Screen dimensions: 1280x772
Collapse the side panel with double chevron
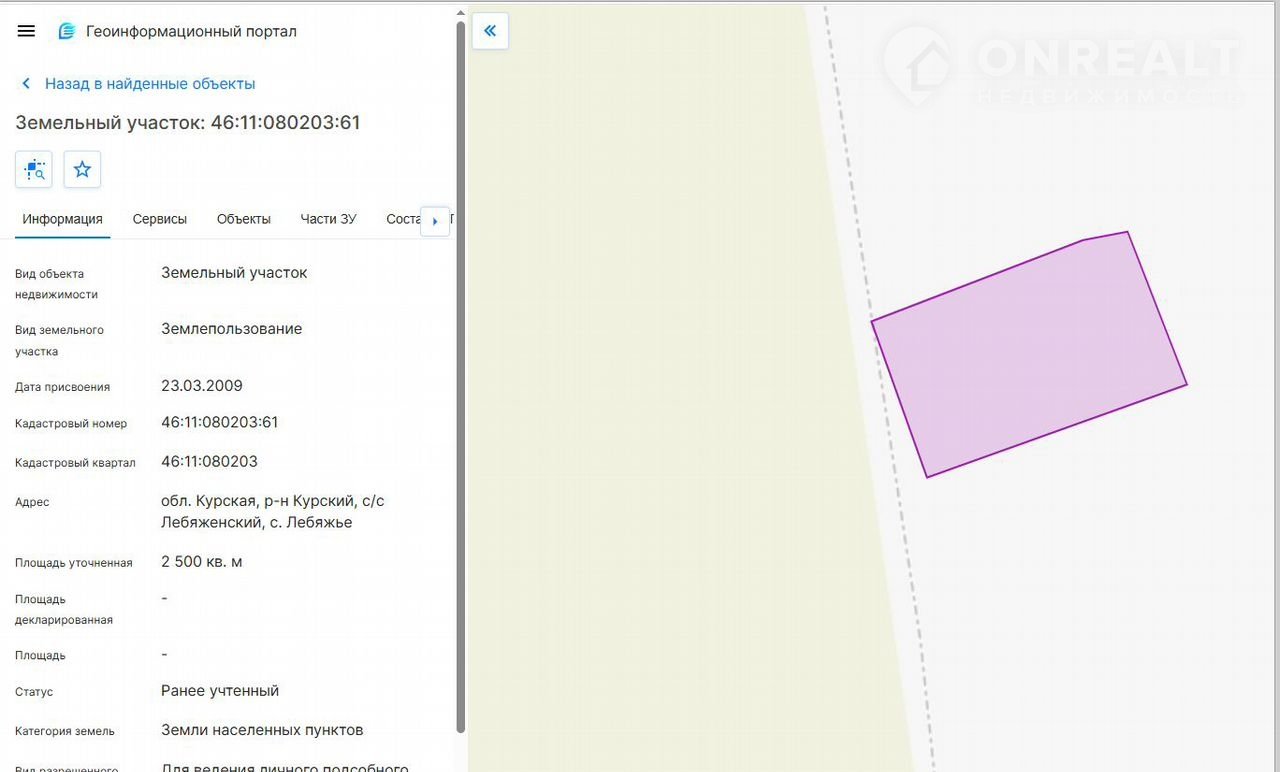point(490,31)
